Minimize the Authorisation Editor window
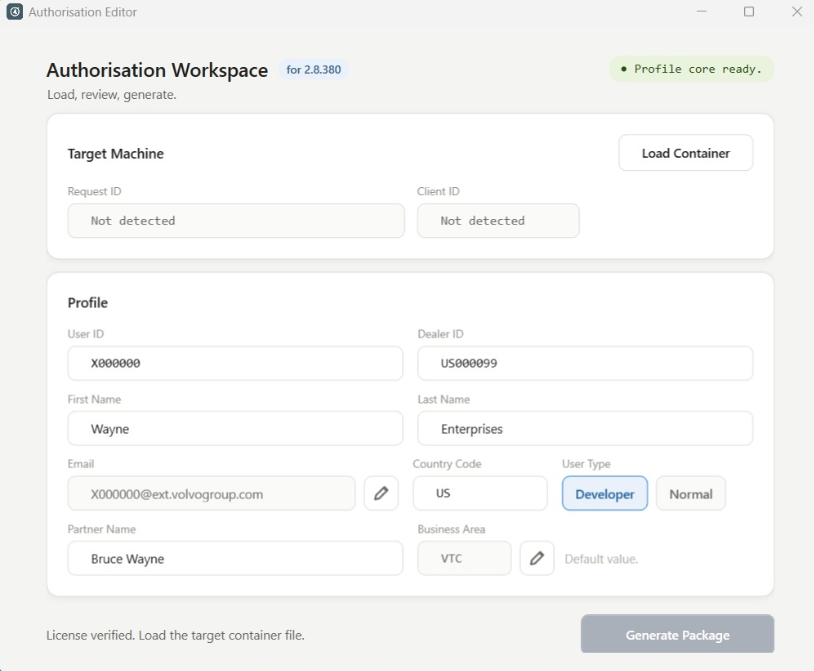The height and width of the screenshot is (671, 814). (x=702, y=11)
